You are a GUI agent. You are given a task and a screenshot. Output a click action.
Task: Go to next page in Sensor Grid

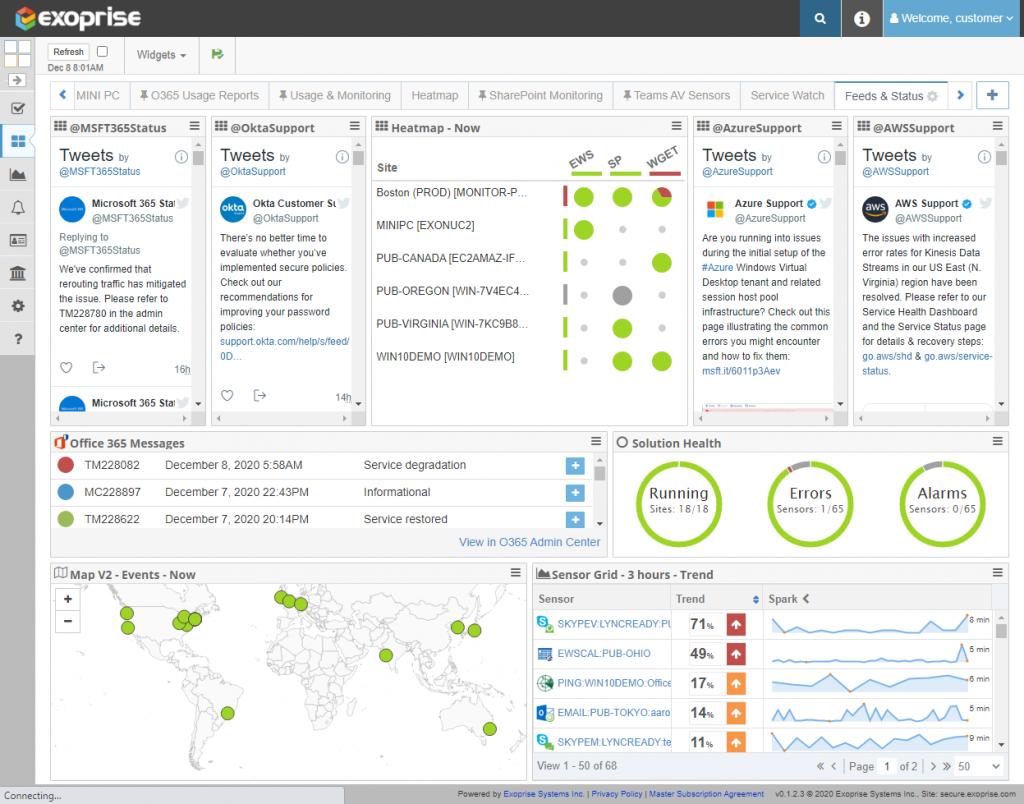click(x=933, y=766)
